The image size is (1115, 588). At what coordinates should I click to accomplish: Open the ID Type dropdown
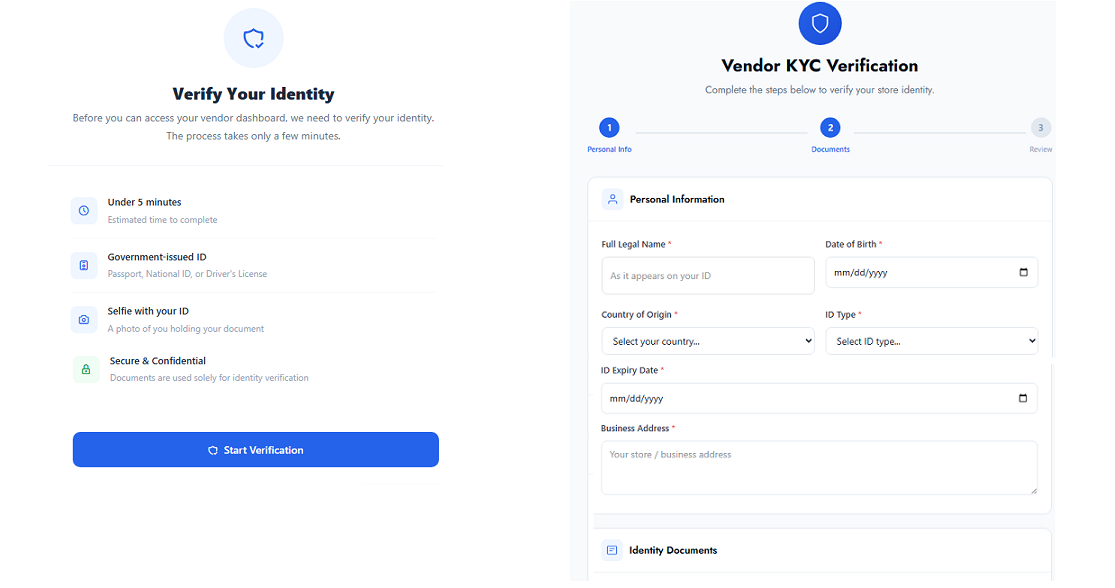point(931,341)
